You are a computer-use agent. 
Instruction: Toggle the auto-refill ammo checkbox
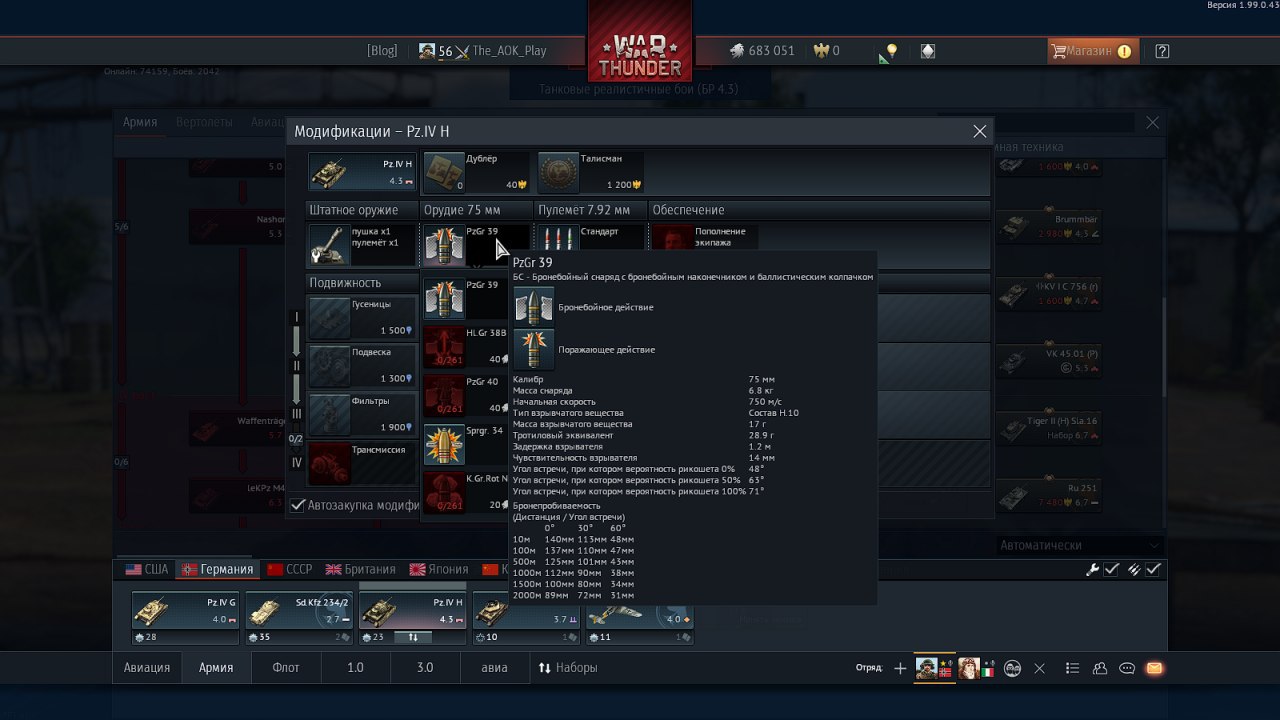pyautogui.click(x=1153, y=569)
